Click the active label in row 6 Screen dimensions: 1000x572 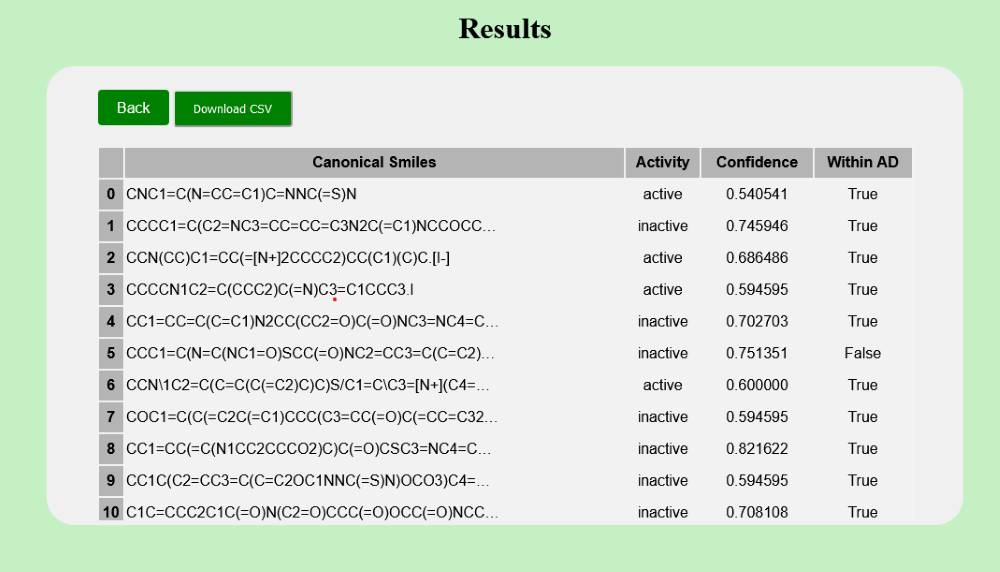coord(663,385)
